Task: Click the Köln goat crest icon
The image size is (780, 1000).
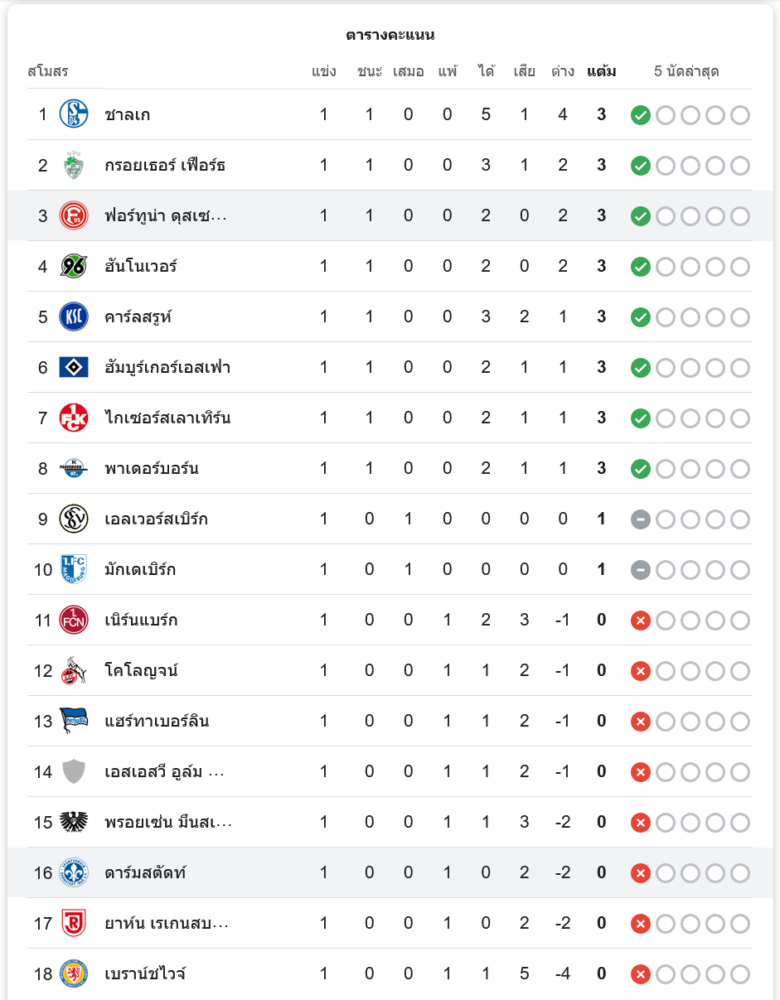Action: [x=74, y=670]
